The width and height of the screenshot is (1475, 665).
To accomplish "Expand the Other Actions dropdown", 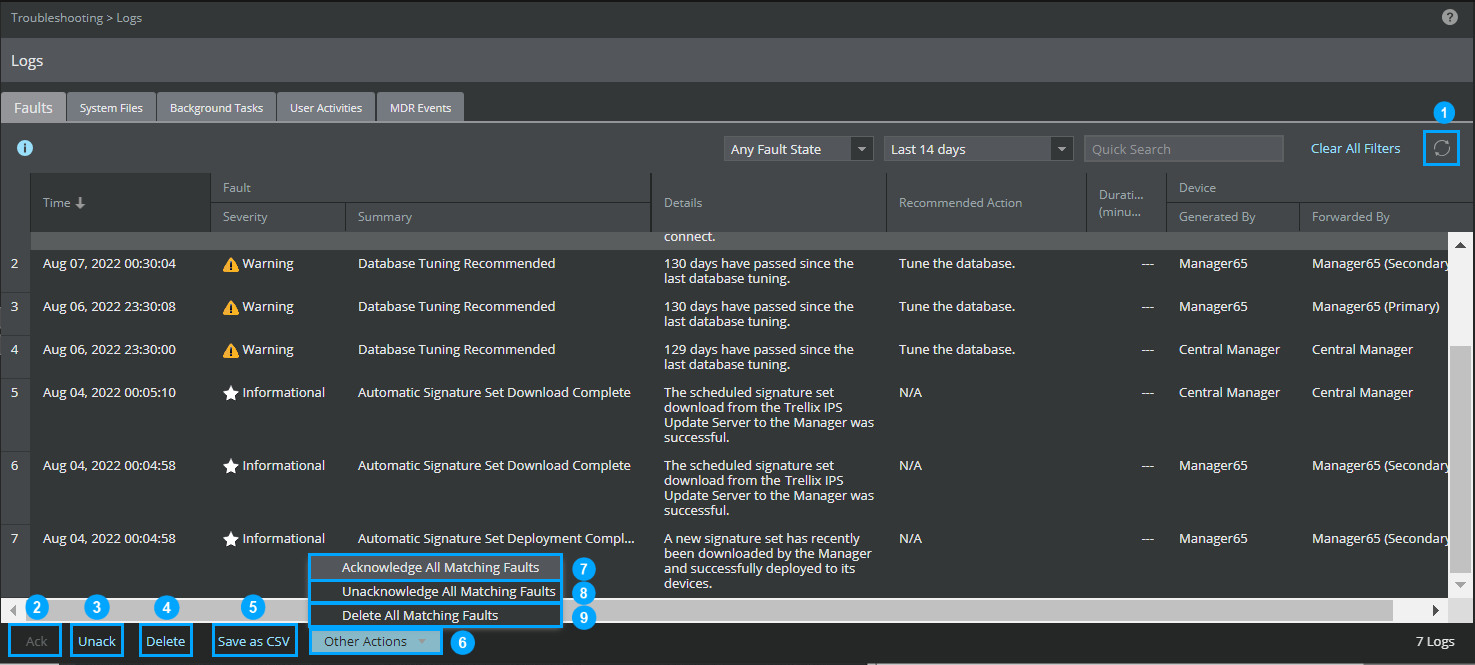I will pyautogui.click(x=376, y=641).
